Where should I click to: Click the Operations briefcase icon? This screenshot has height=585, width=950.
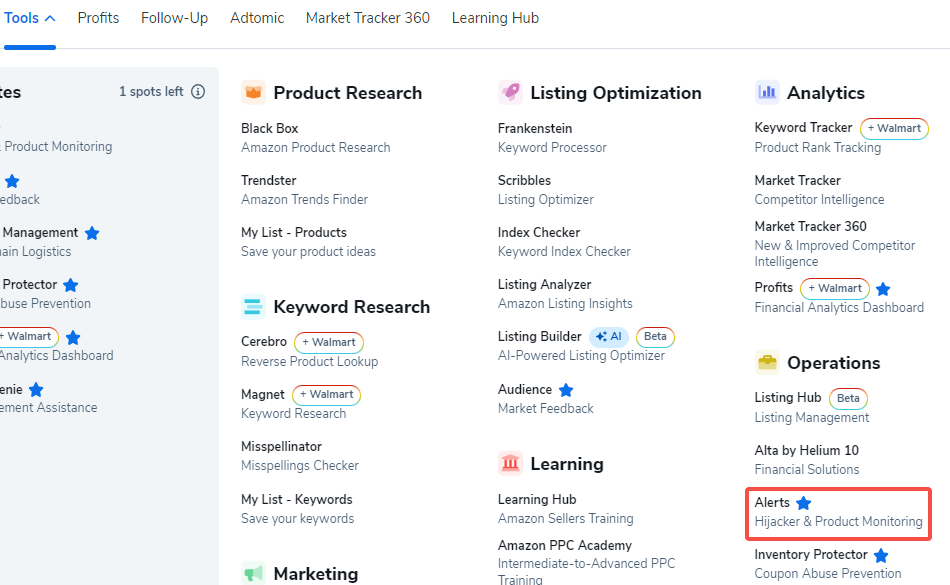(767, 363)
